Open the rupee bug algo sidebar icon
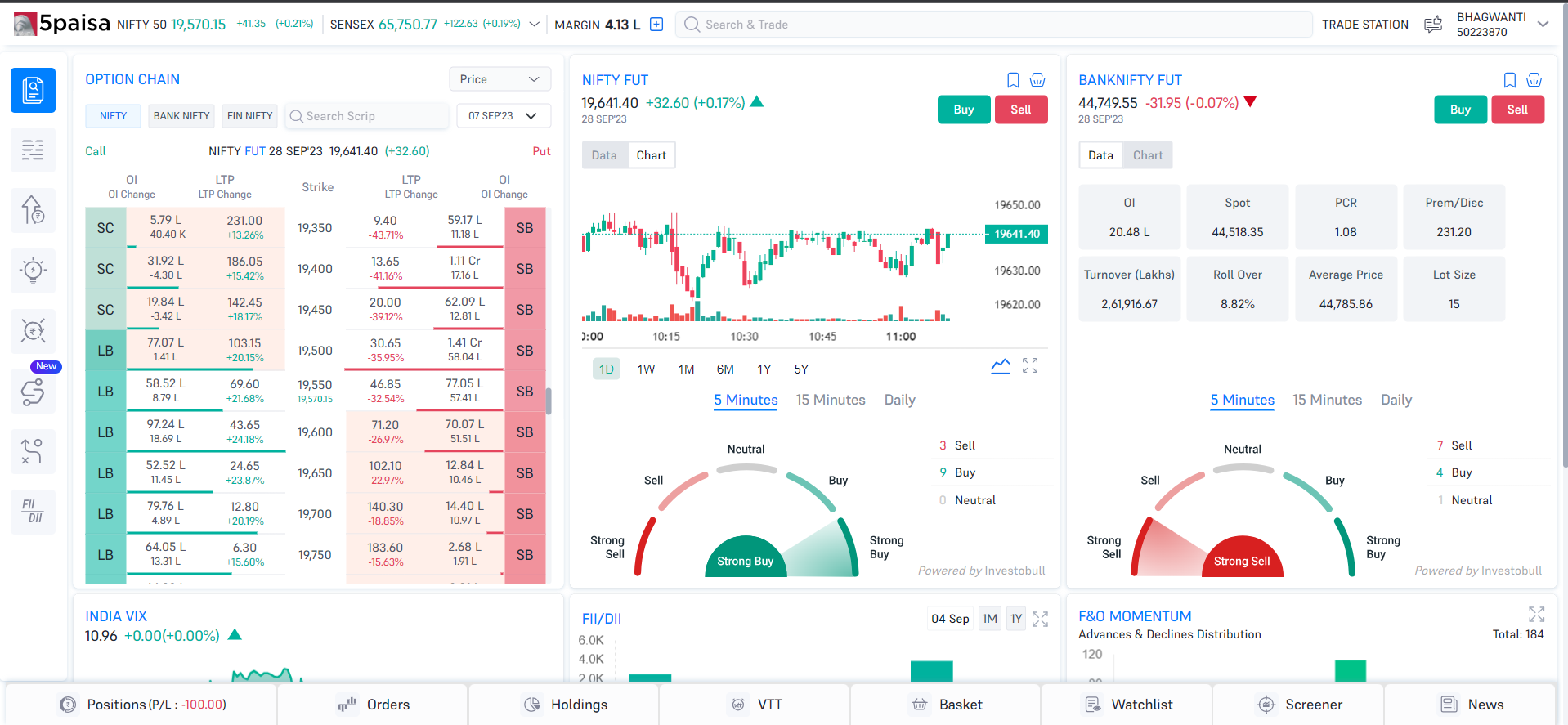This screenshot has width=1568, height=725. point(33,331)
